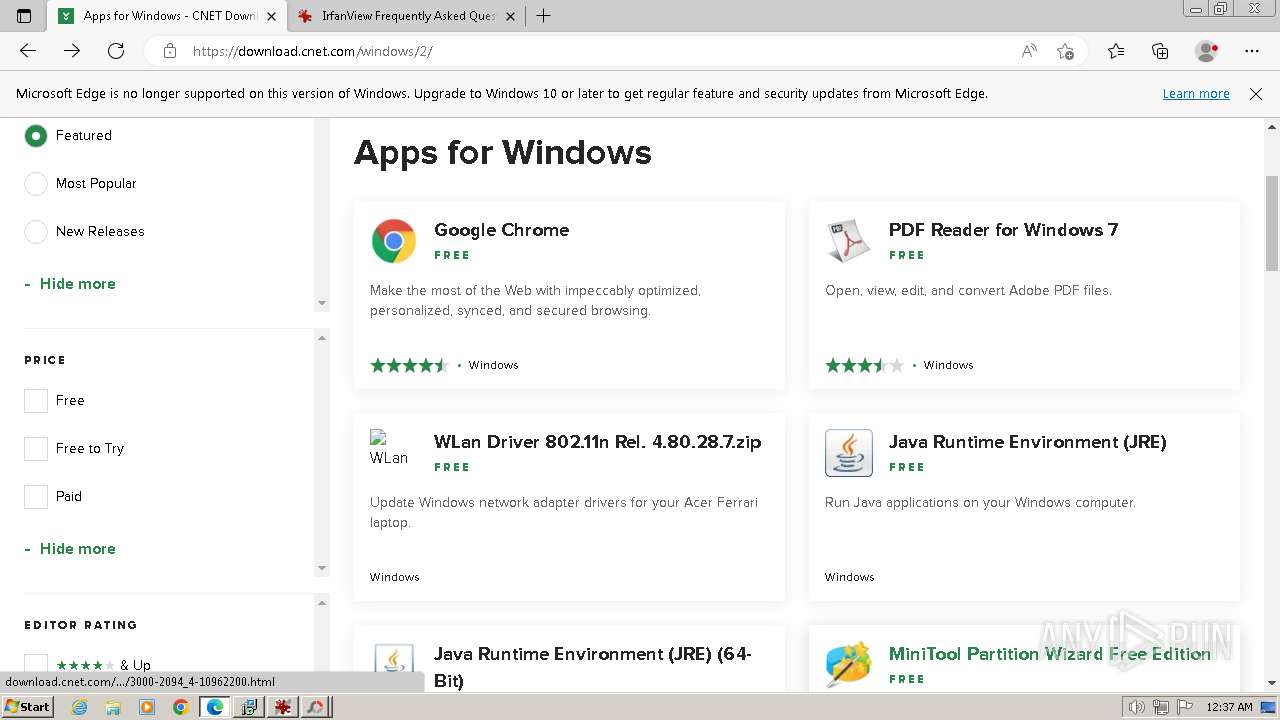Image resolution: width=1280 pixels, height=720 pixels.
Task: Switch to Apps for Windows CNET tab
Action: pos(166,16)
